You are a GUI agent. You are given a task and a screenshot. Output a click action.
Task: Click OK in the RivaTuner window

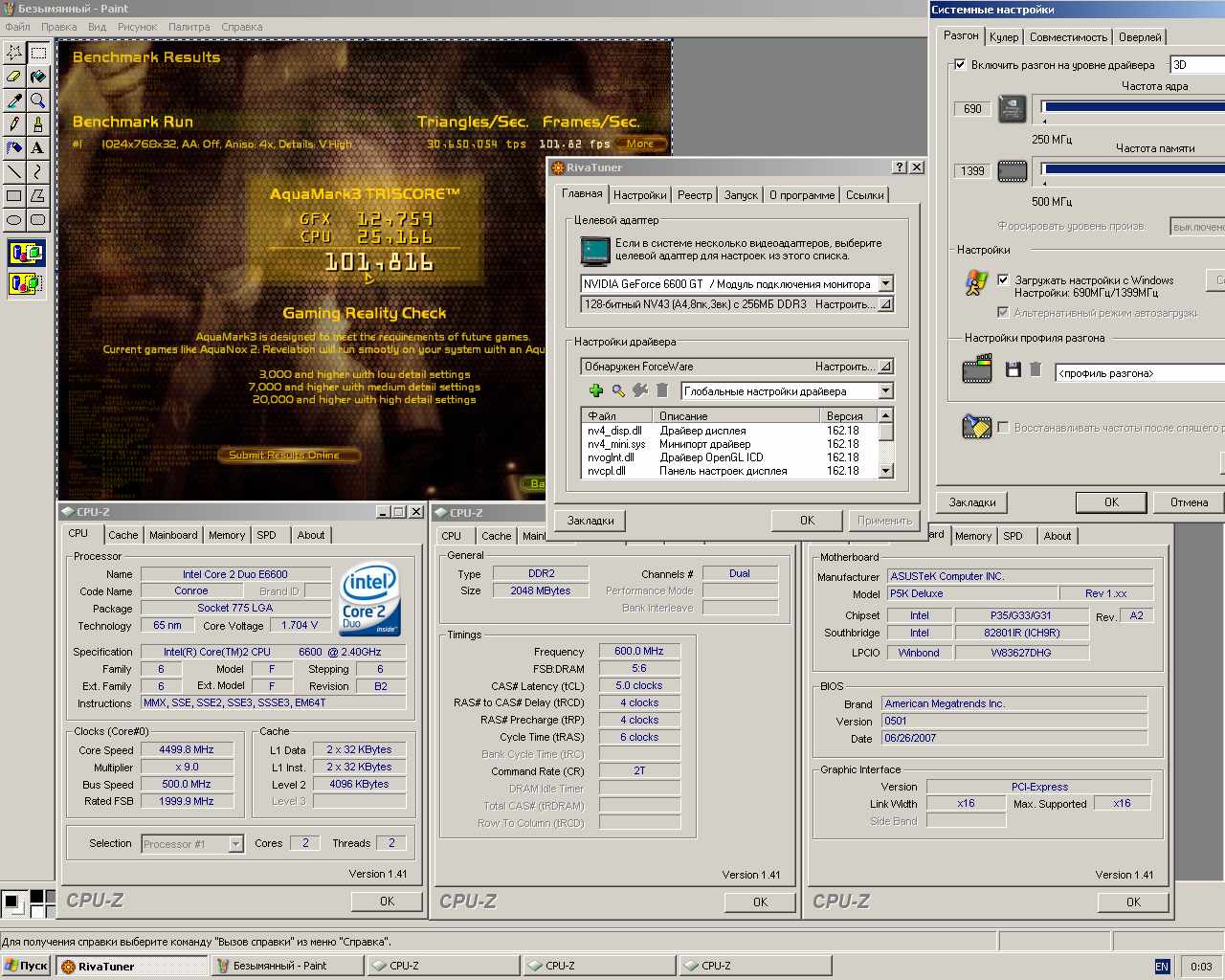point(807,521)
